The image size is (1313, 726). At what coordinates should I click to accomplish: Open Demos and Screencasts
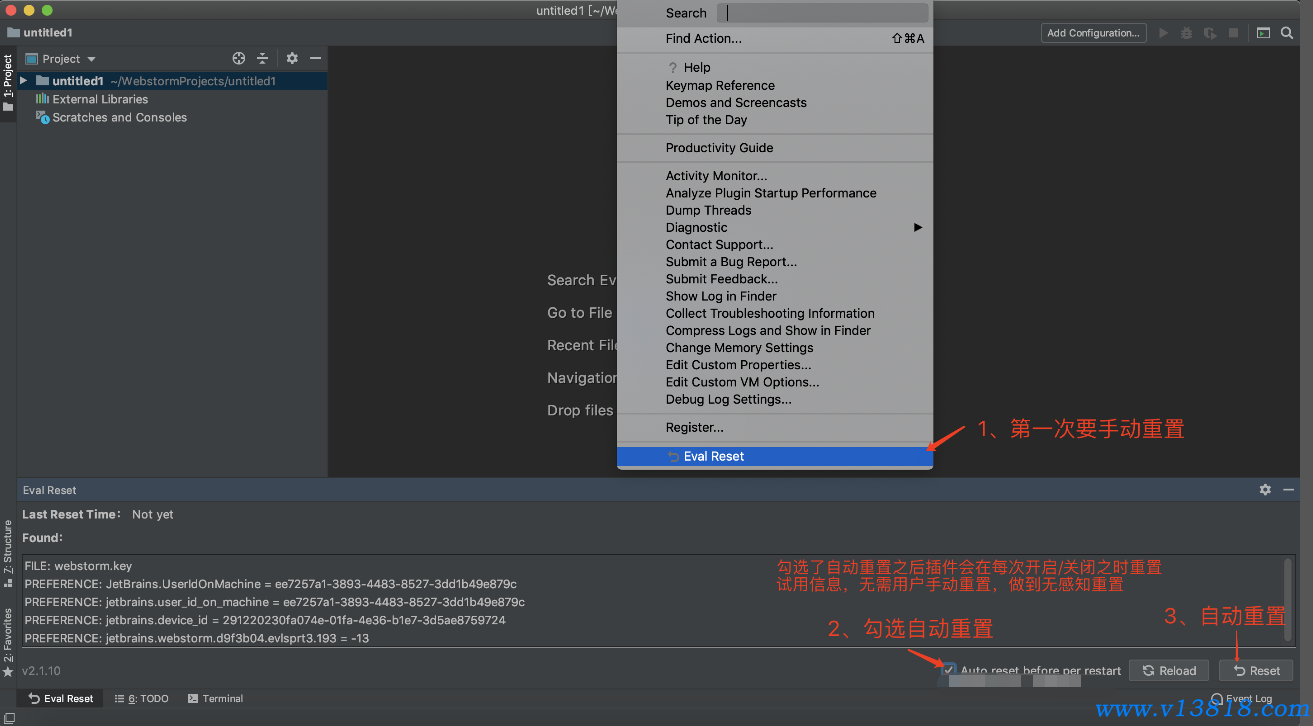(x=775, y=103)
